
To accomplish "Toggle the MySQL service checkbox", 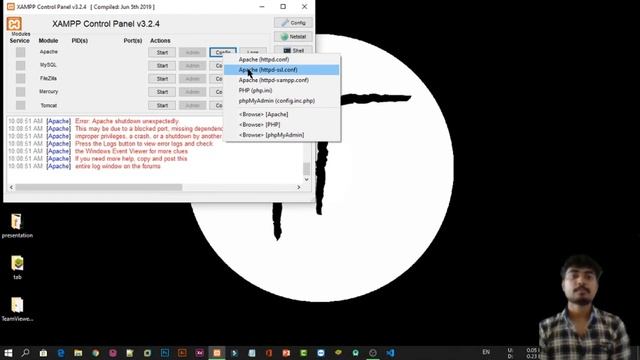I will pos(20,65).
